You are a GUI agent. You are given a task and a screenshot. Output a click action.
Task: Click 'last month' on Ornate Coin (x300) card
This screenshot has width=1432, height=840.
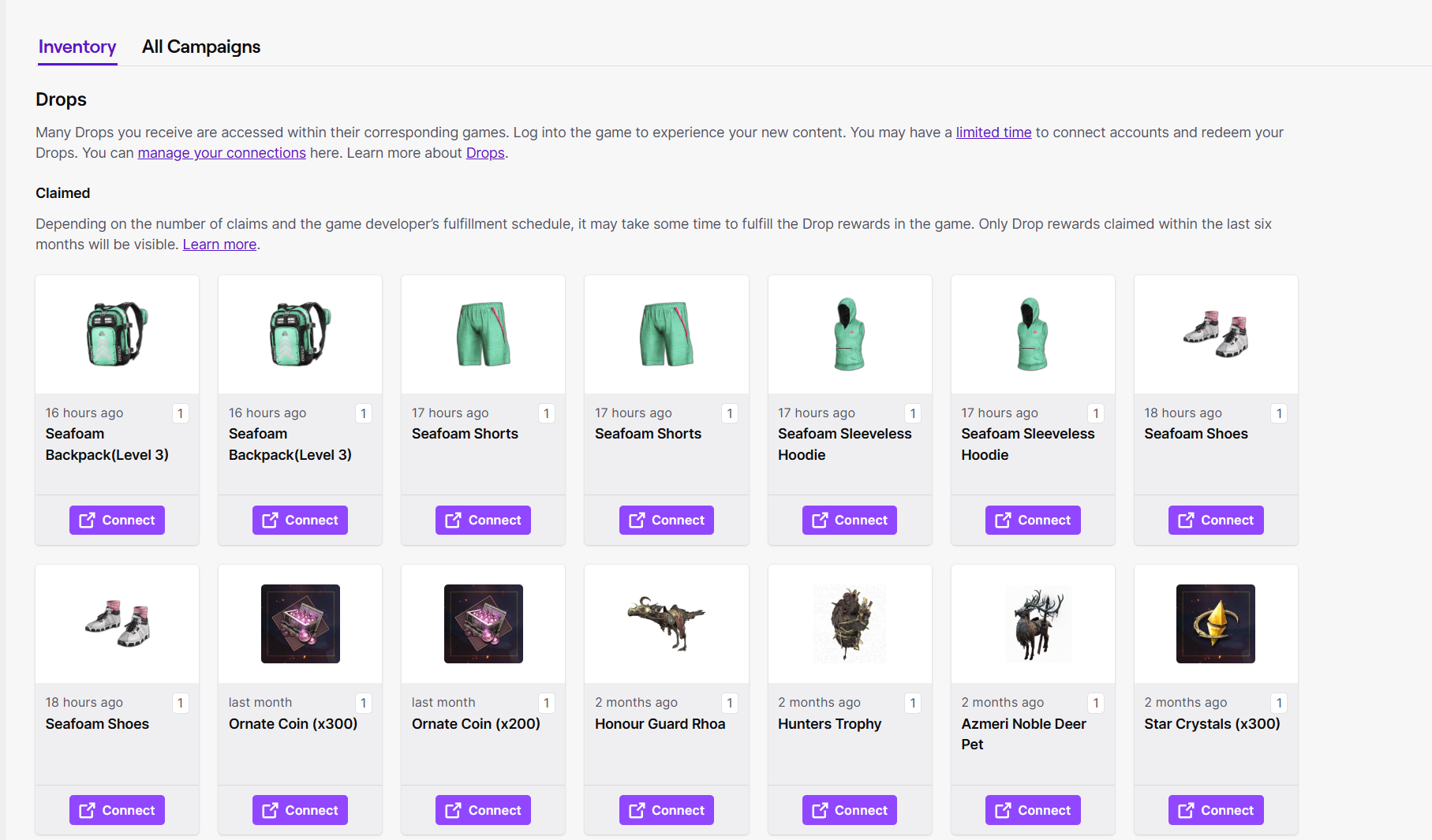tap(260, 703)
